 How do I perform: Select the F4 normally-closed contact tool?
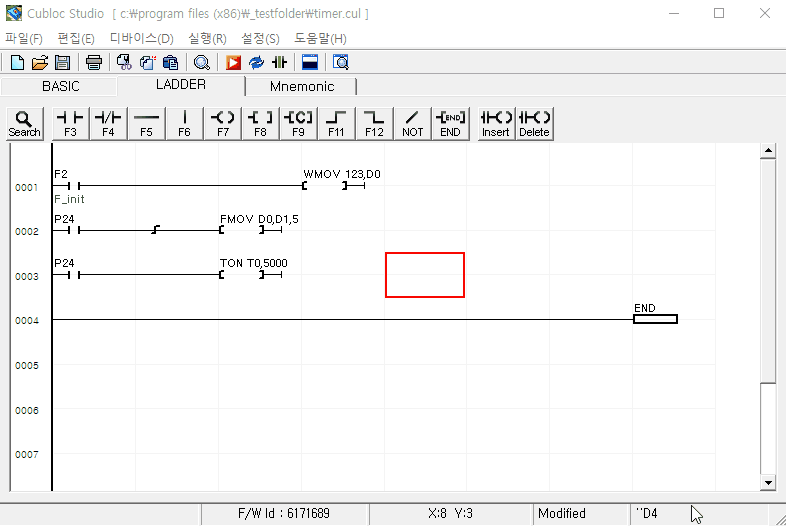pyautogui.click(x=108, y=123)
